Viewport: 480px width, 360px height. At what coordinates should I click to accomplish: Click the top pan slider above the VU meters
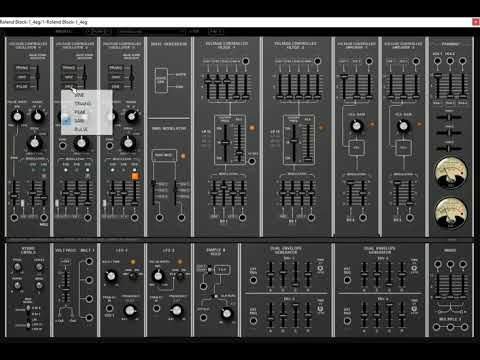(x=449, y=117)
